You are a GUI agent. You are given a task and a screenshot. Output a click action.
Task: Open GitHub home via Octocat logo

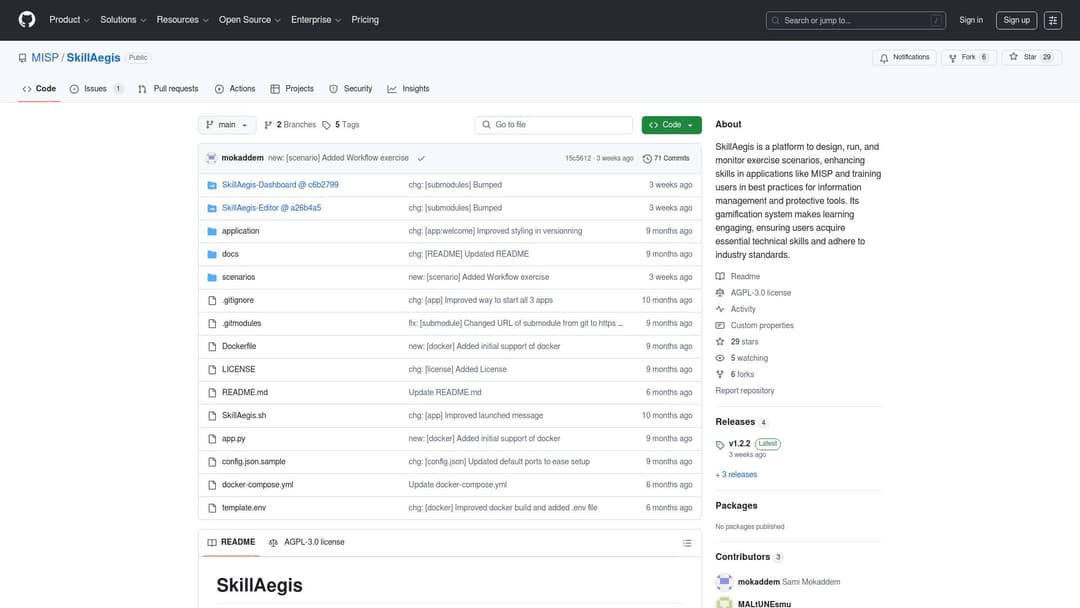(x=27, y=19)
